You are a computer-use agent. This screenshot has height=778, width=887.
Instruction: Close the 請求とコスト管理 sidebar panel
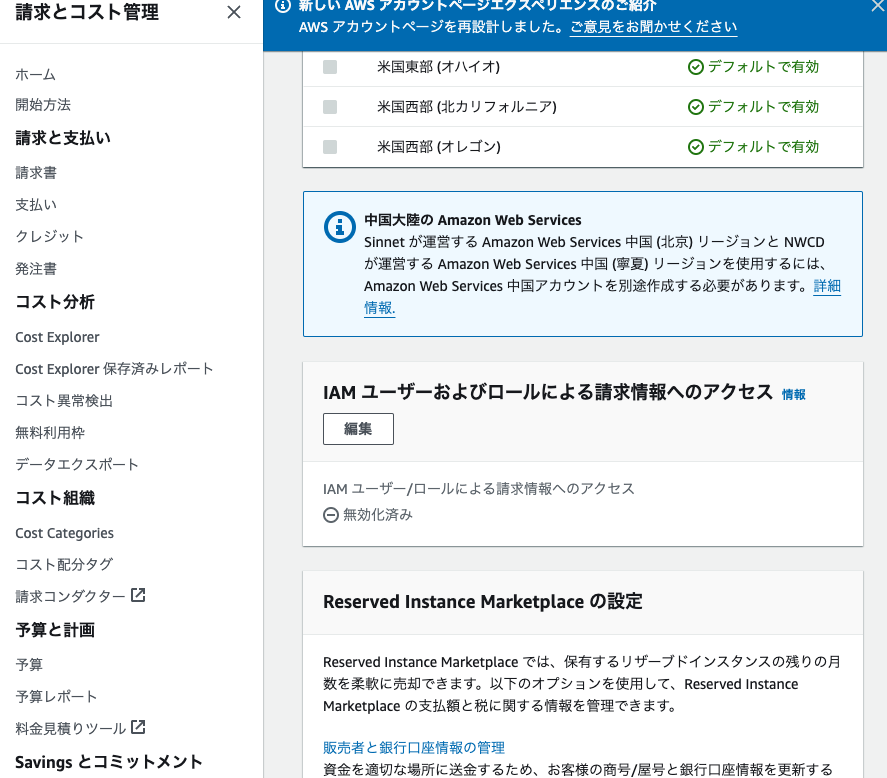point(234,12)
